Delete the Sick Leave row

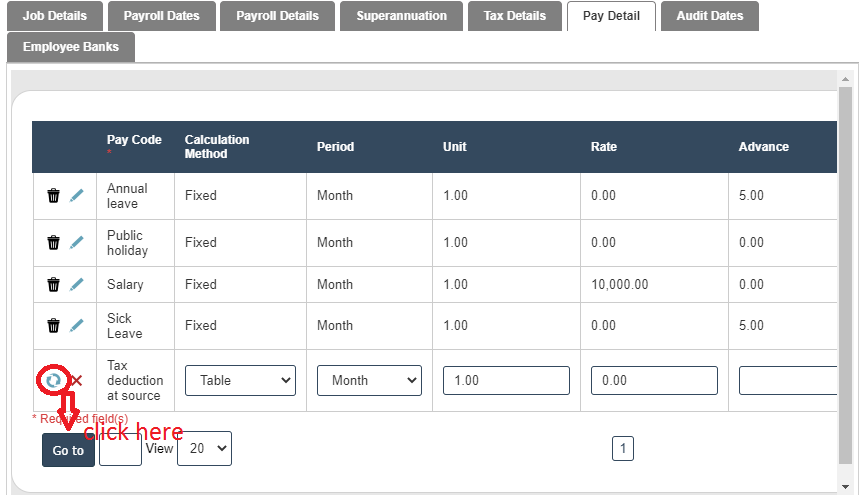[x=54, y=326]
